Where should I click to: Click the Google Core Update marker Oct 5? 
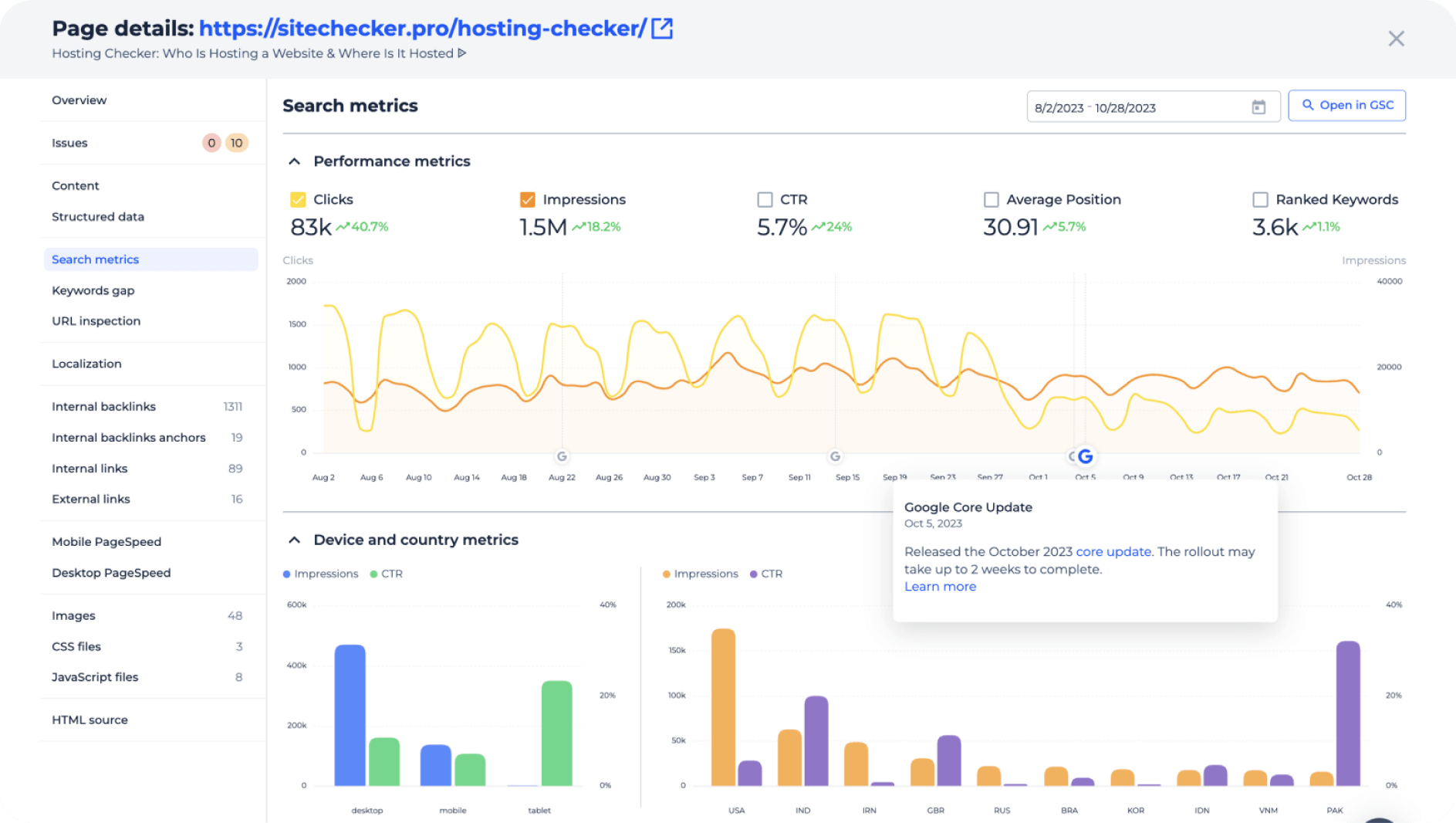(1085, 456)
